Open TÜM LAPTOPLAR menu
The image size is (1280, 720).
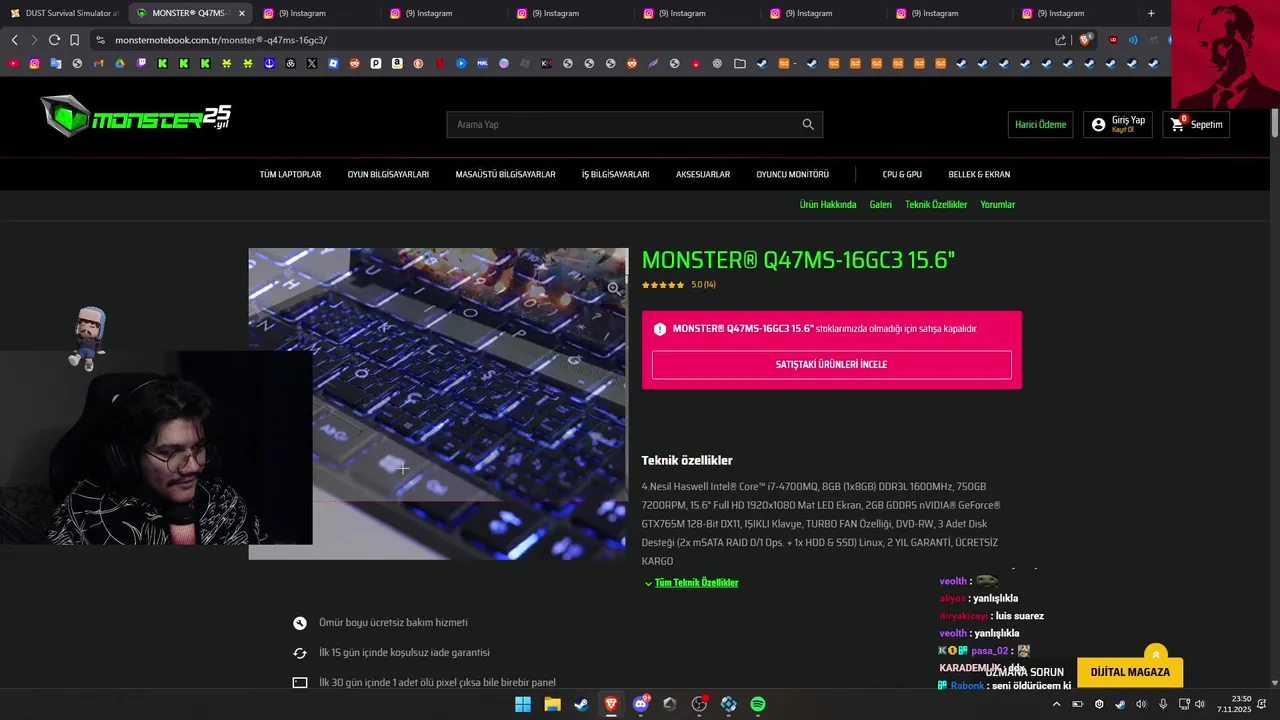[x=290, y=174]
